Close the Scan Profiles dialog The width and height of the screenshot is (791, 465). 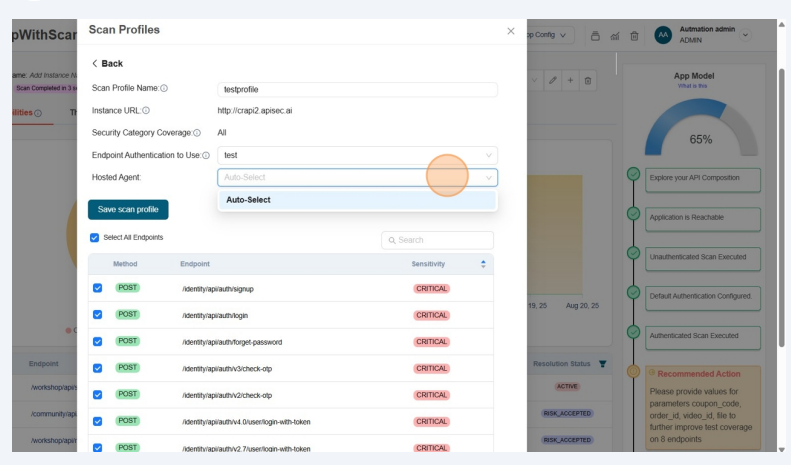tap(511, 32)
